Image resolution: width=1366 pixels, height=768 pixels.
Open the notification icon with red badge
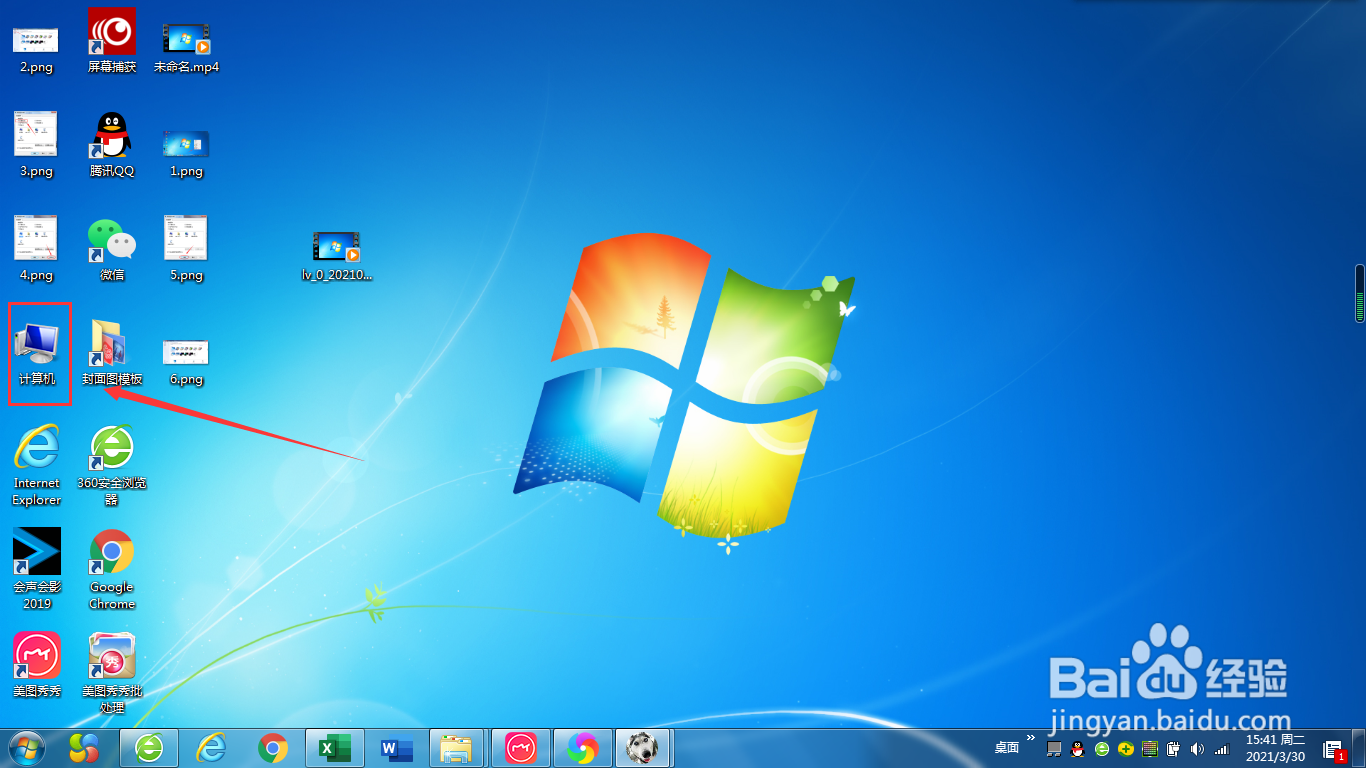point(1333,750)
